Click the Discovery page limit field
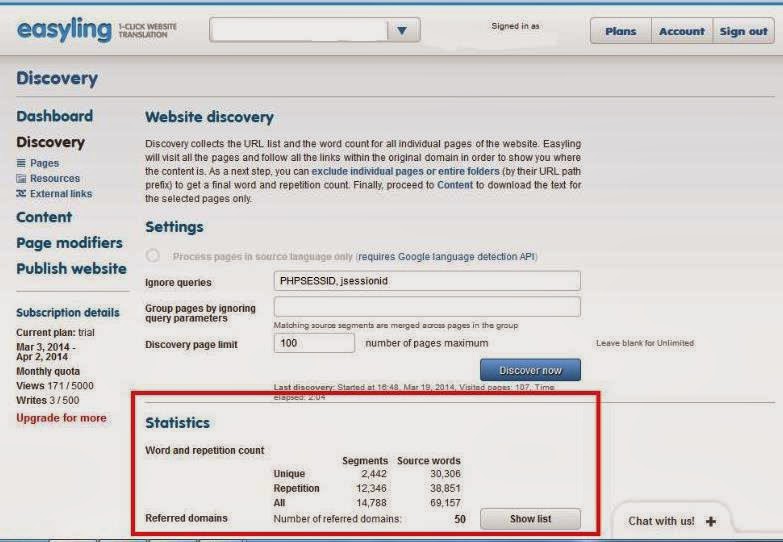 (x=314, y=343)
